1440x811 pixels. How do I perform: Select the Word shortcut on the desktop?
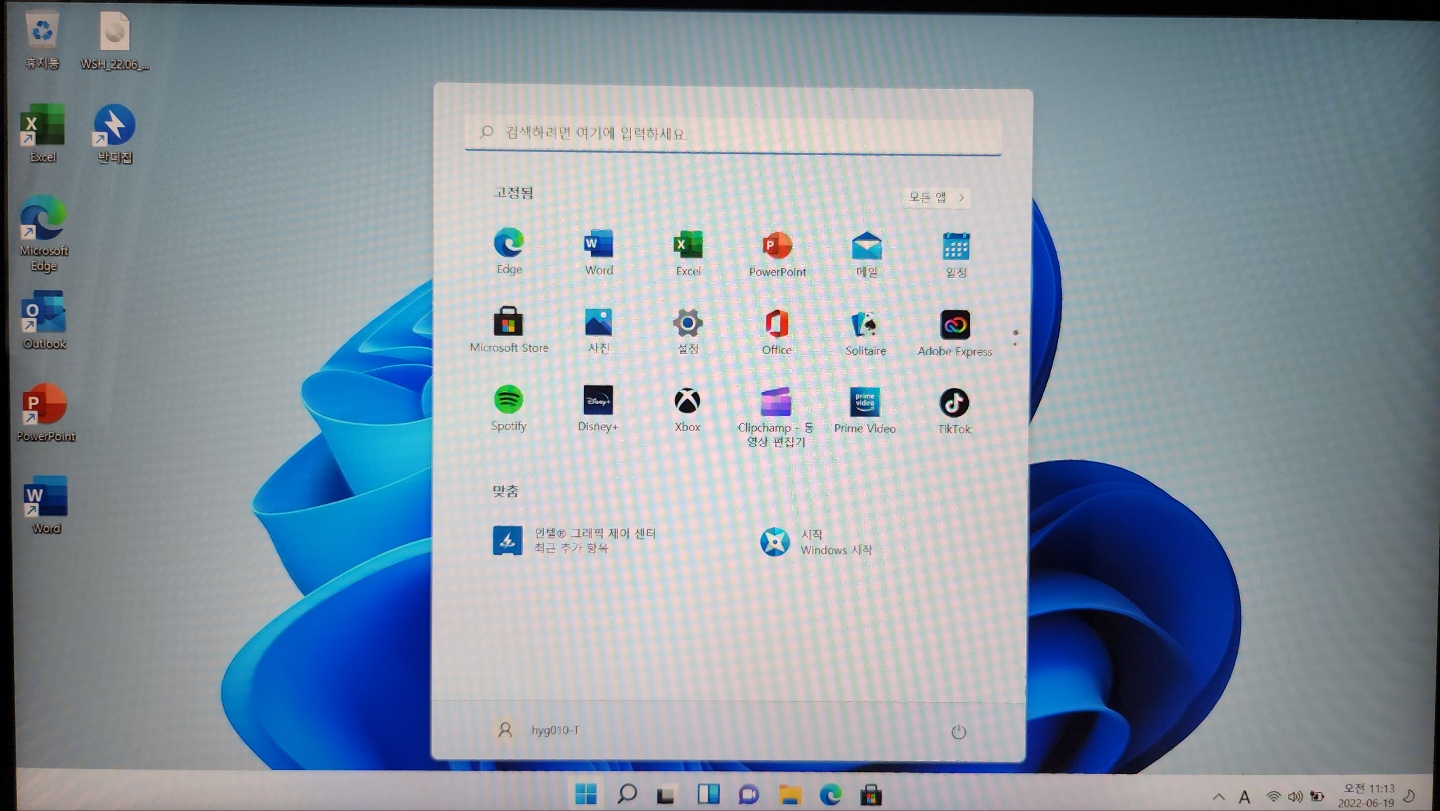[x=46, y=505]
